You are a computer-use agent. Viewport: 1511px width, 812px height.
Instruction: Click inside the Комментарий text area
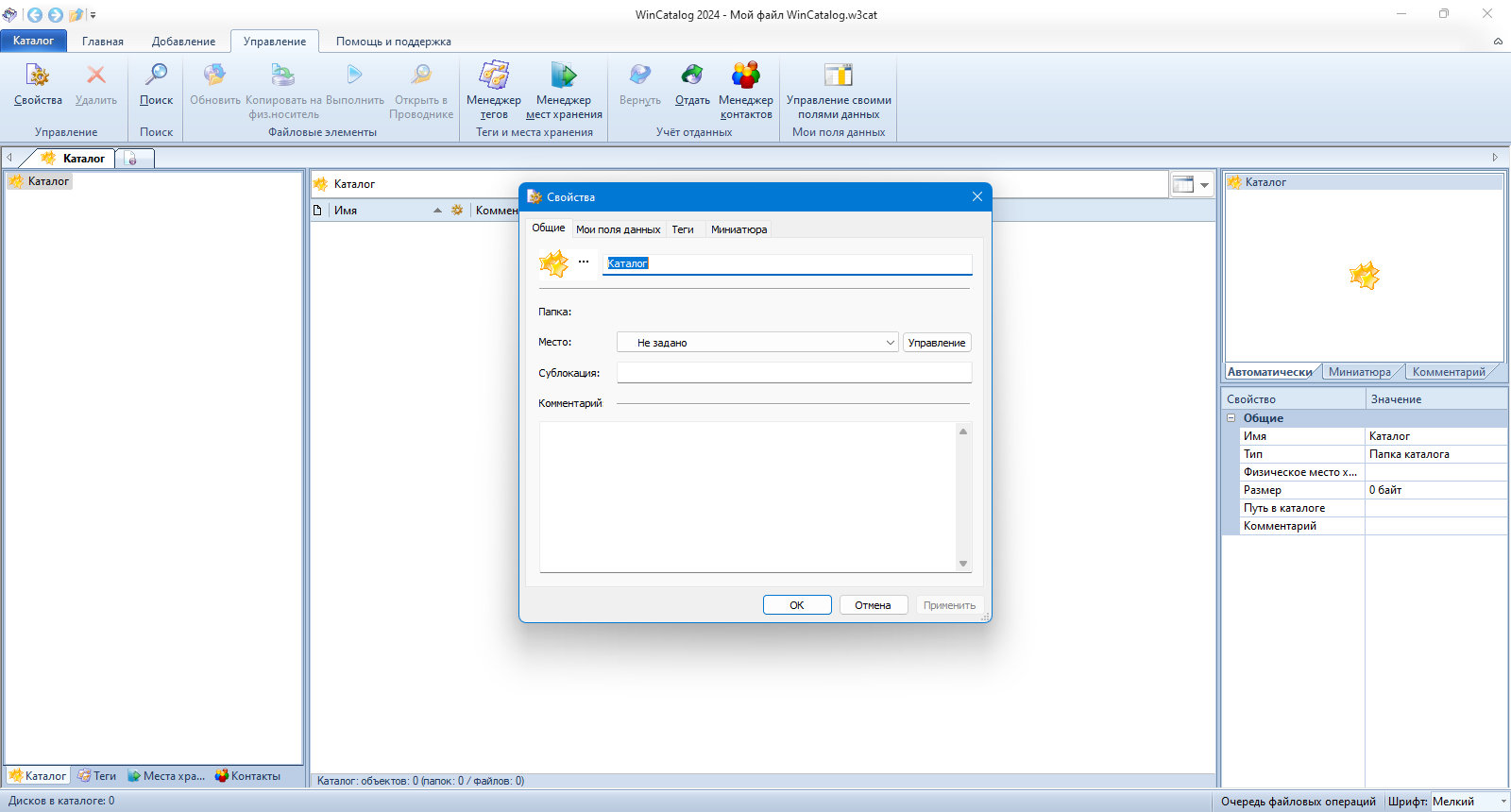tap(748, 497)
